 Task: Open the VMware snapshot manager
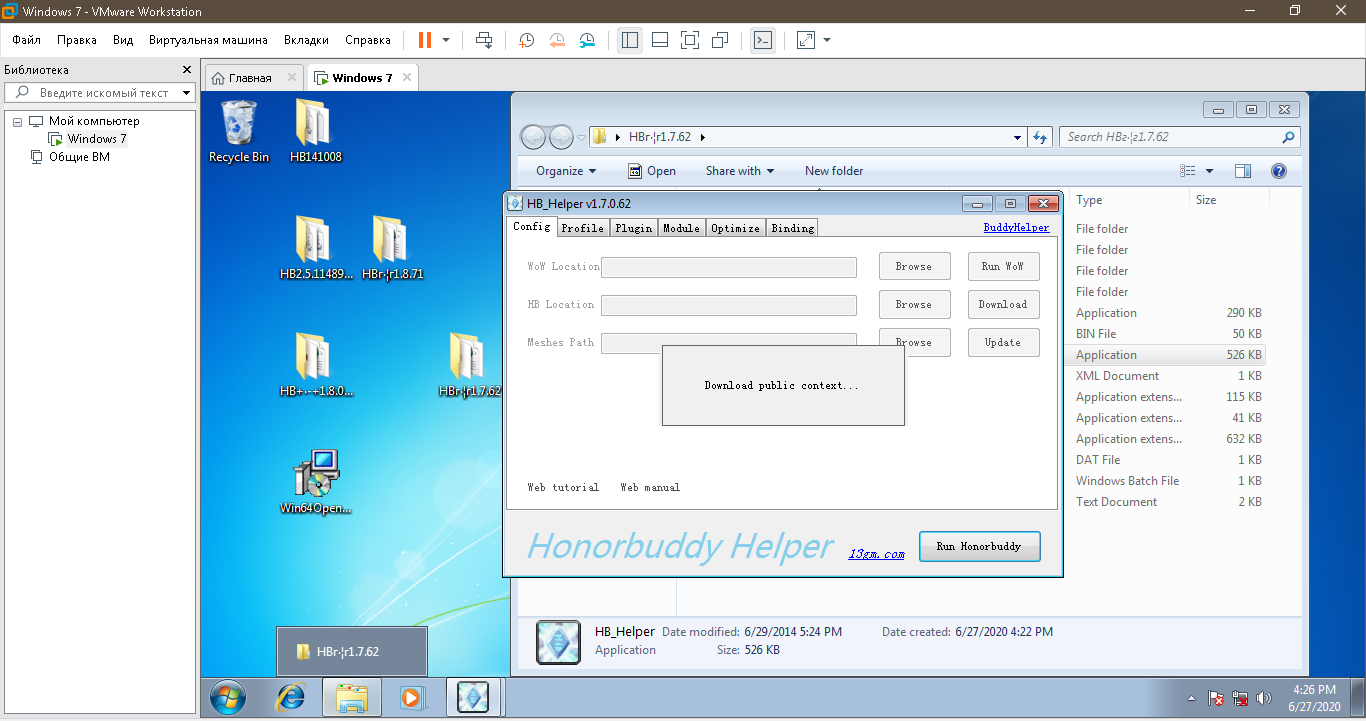[588, 40]
